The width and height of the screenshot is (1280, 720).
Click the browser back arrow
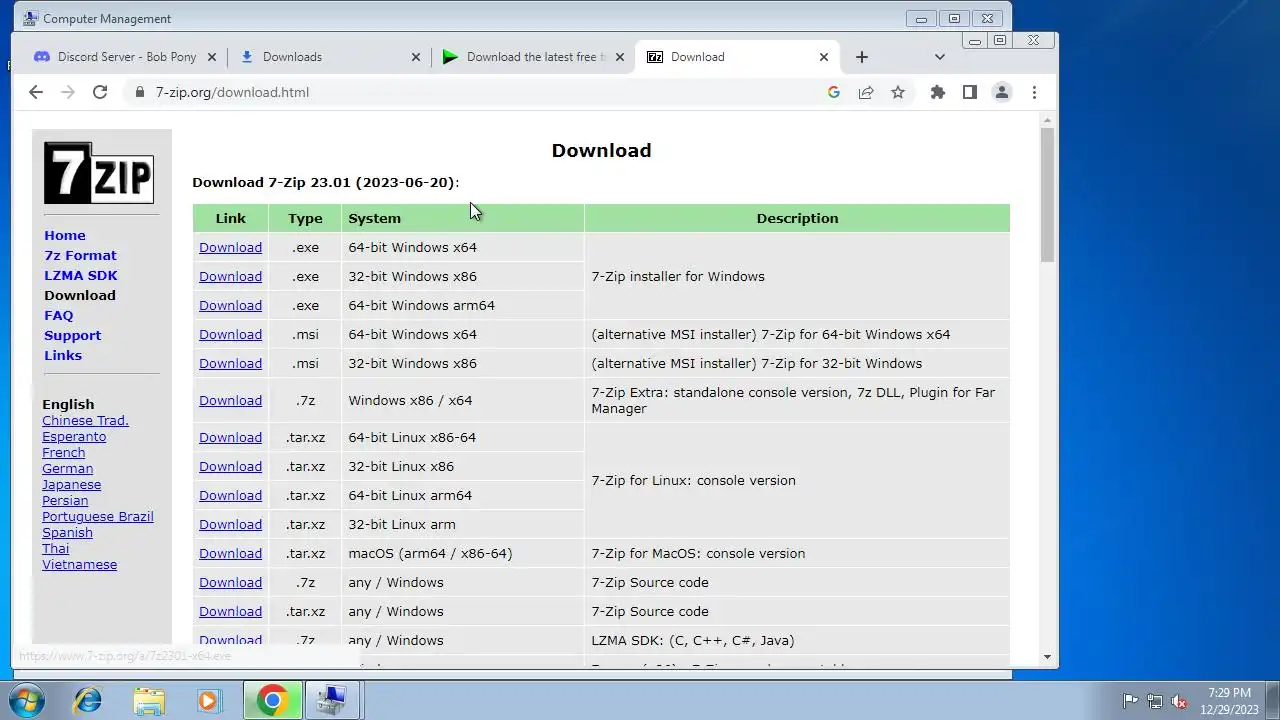36,92
